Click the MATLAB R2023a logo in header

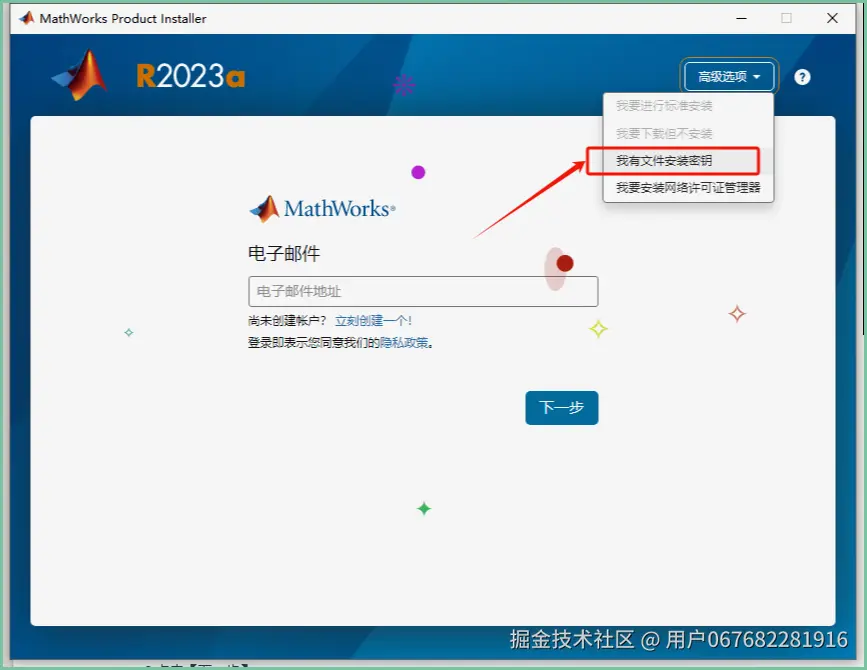click(x=79, y=75)
